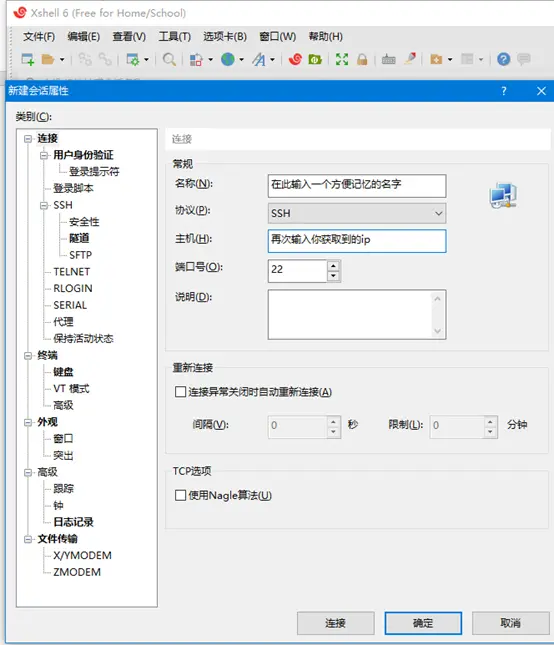This screenshot has width=554, height=645.
Task: Increase the port number with up arrow
Action: 333,265
